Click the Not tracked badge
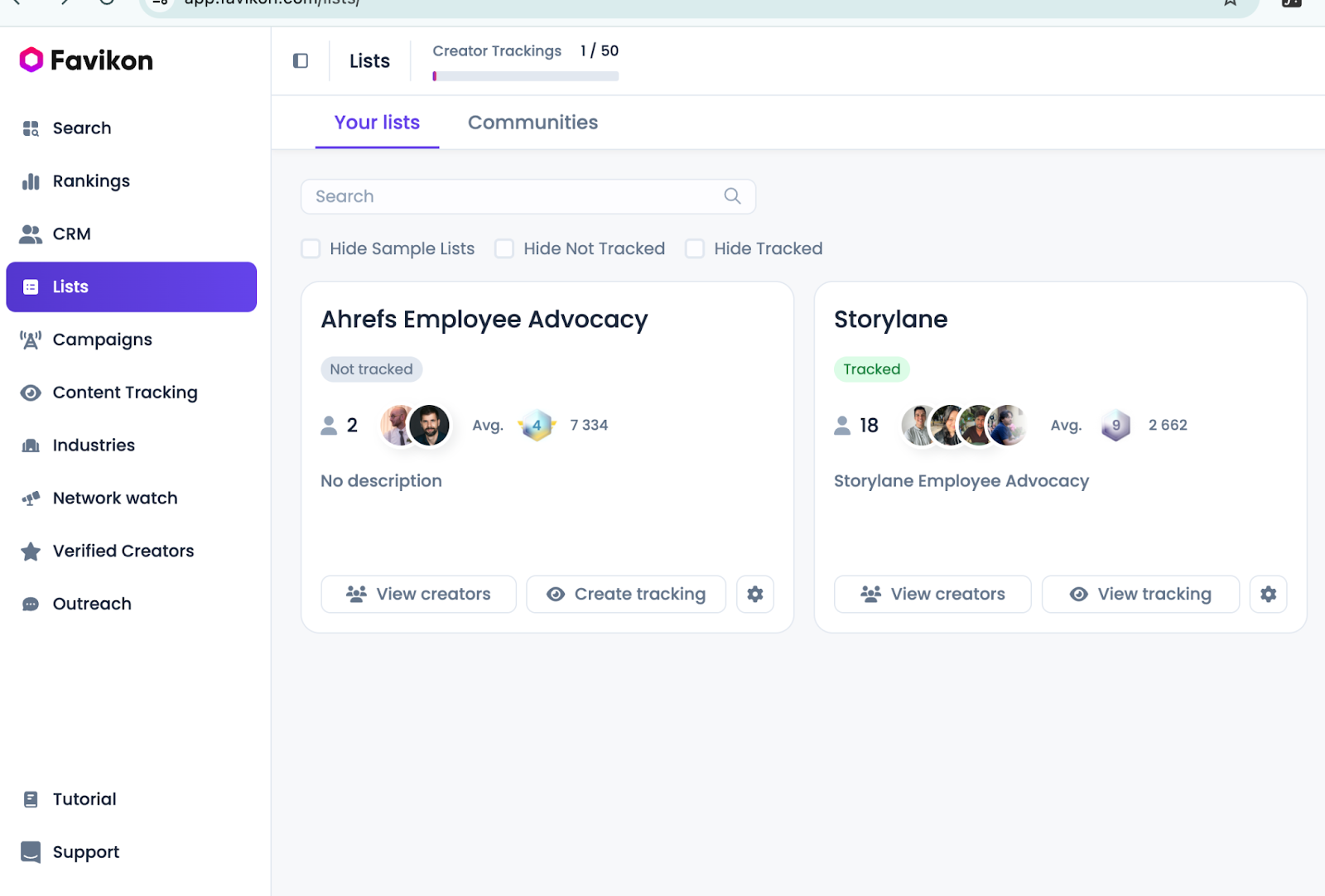 (371, 369)
